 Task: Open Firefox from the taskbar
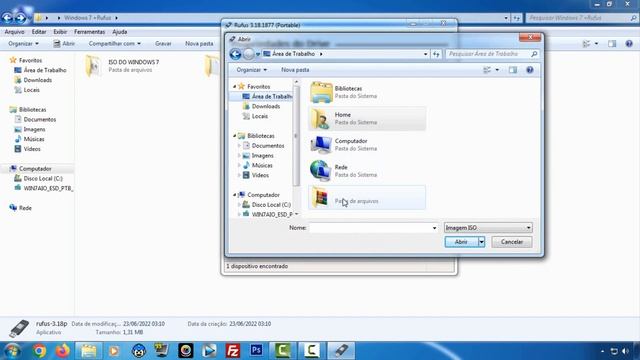pos(62,351)
